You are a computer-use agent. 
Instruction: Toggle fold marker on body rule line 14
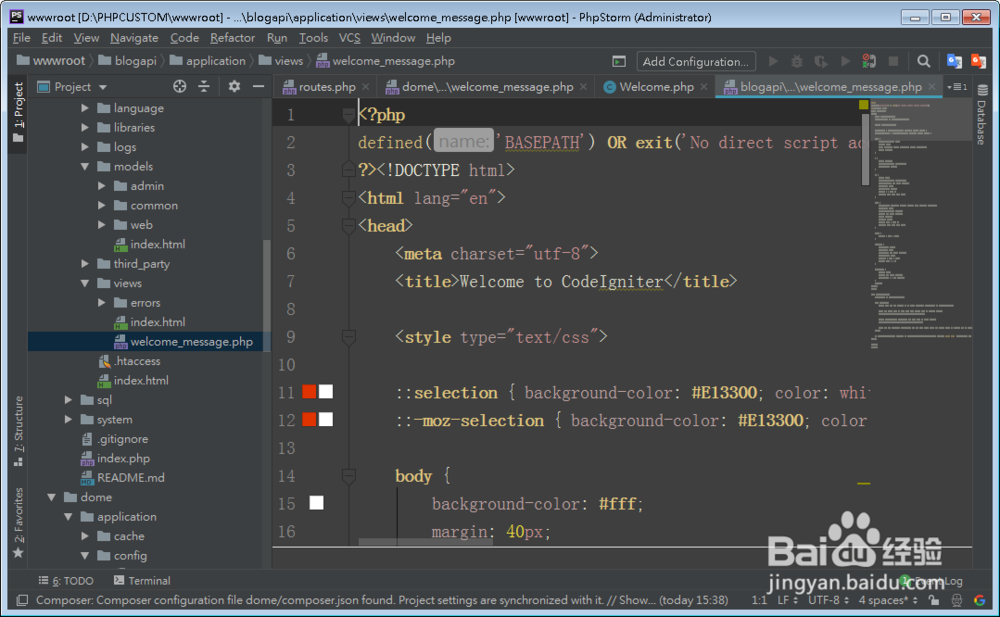(x=348, y=476)
